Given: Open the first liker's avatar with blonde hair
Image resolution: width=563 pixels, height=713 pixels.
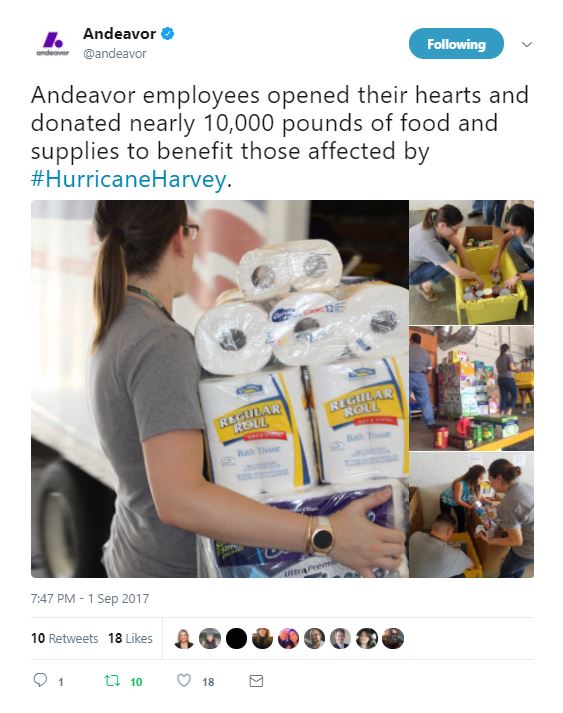Looking at the screenshot, I should (x=184, y=638).
